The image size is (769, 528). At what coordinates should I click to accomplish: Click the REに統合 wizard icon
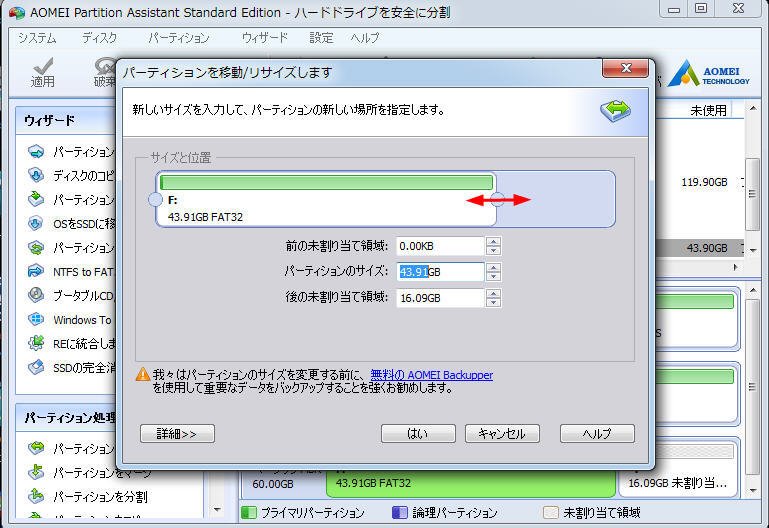coord(36,343)
